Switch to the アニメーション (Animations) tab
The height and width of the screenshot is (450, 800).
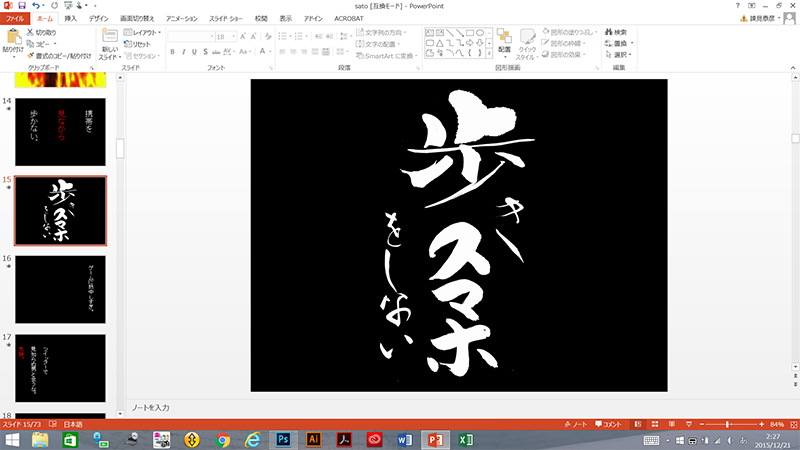click(181, 18)
